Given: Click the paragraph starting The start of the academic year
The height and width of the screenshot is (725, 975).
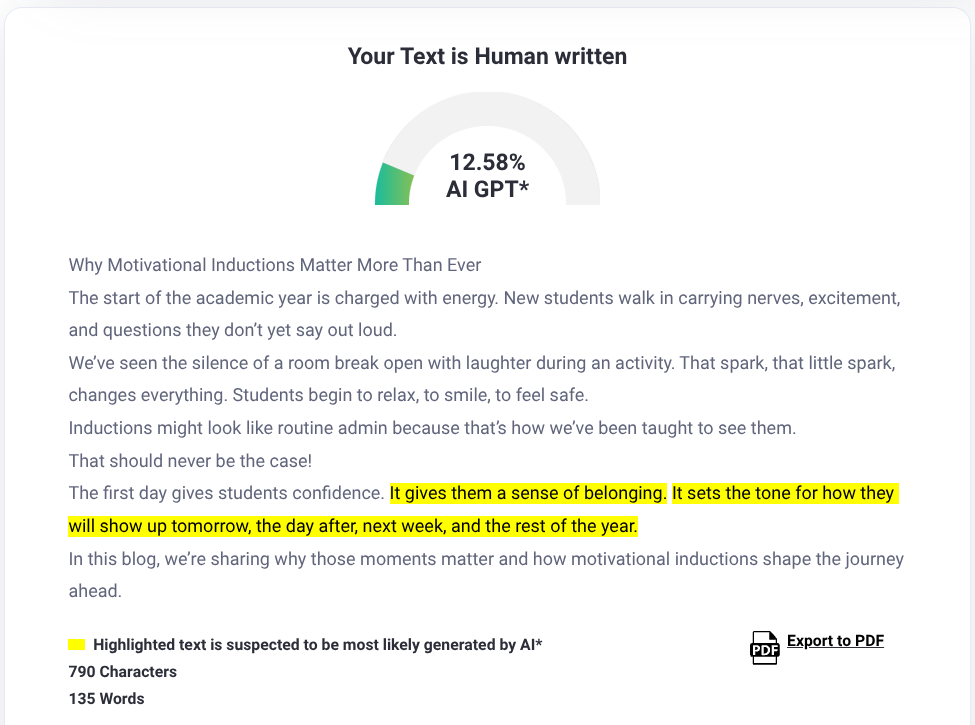Looking at the screenshot, I should 485,298.
